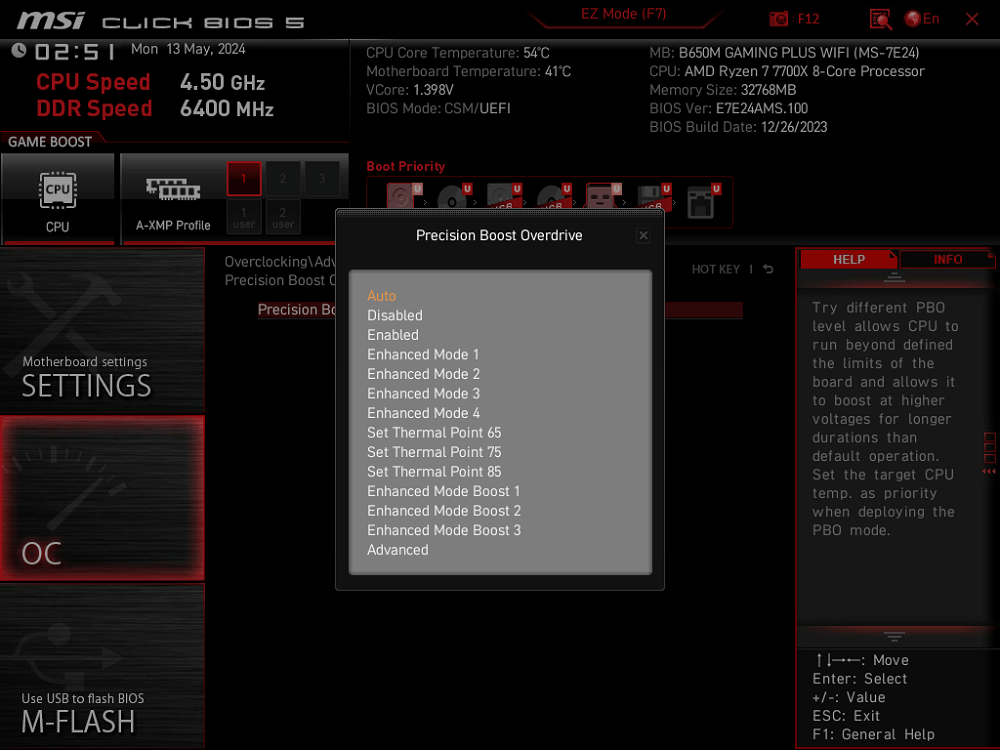The width and height of the screenshot is (1000, 750).
Task: Select A-XMP user profile 2
Action: click(x=283, y=217)
